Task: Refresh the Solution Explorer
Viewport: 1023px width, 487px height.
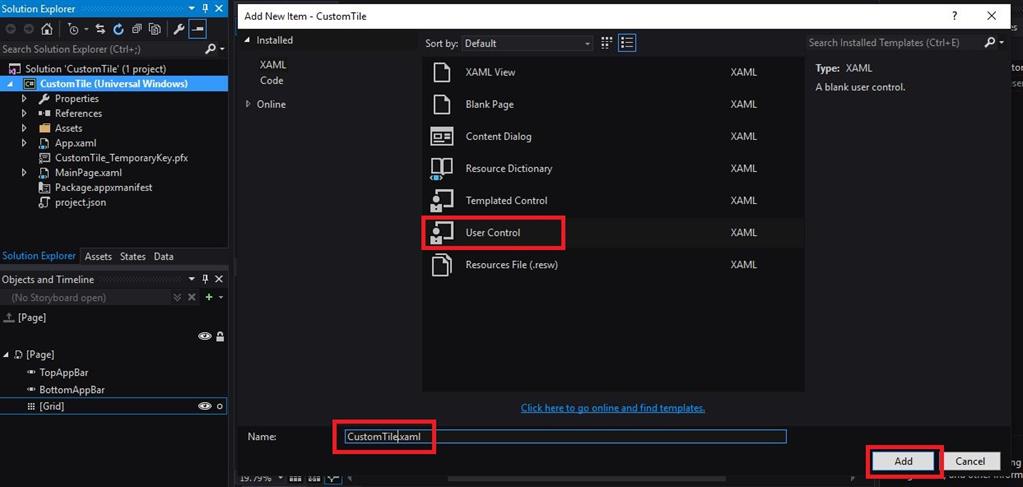Action: (x=118, y=29)
